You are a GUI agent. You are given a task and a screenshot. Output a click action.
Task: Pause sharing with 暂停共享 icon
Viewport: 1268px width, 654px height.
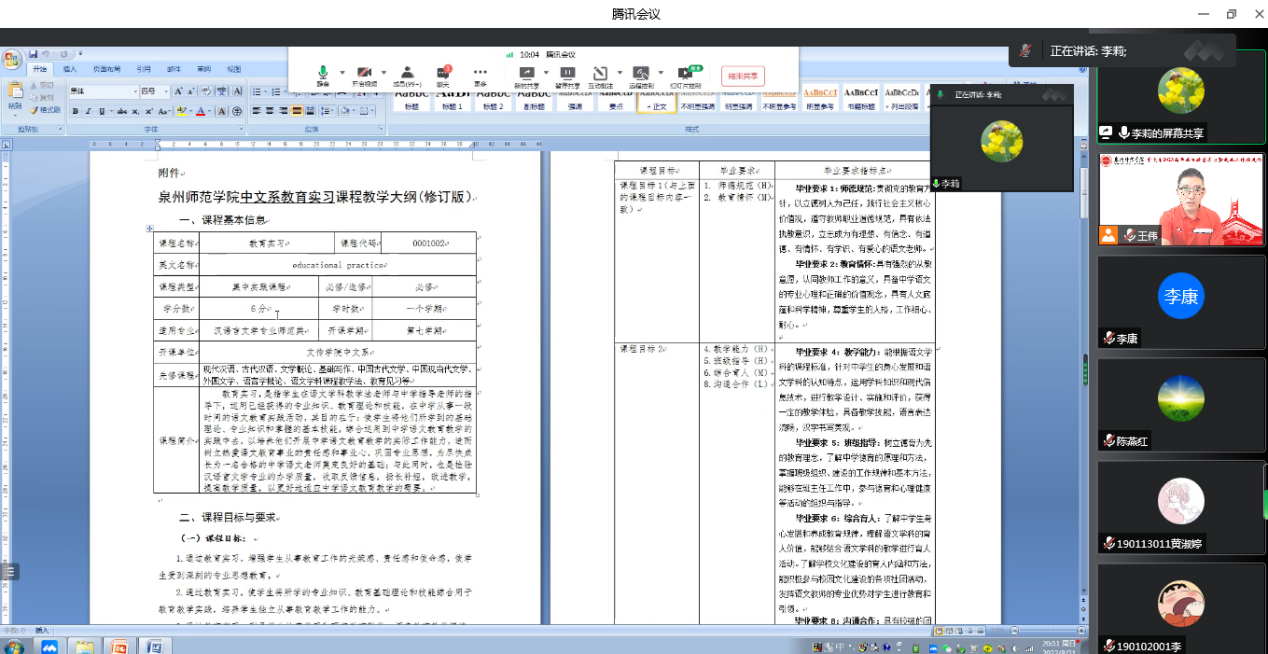point(567,74)
